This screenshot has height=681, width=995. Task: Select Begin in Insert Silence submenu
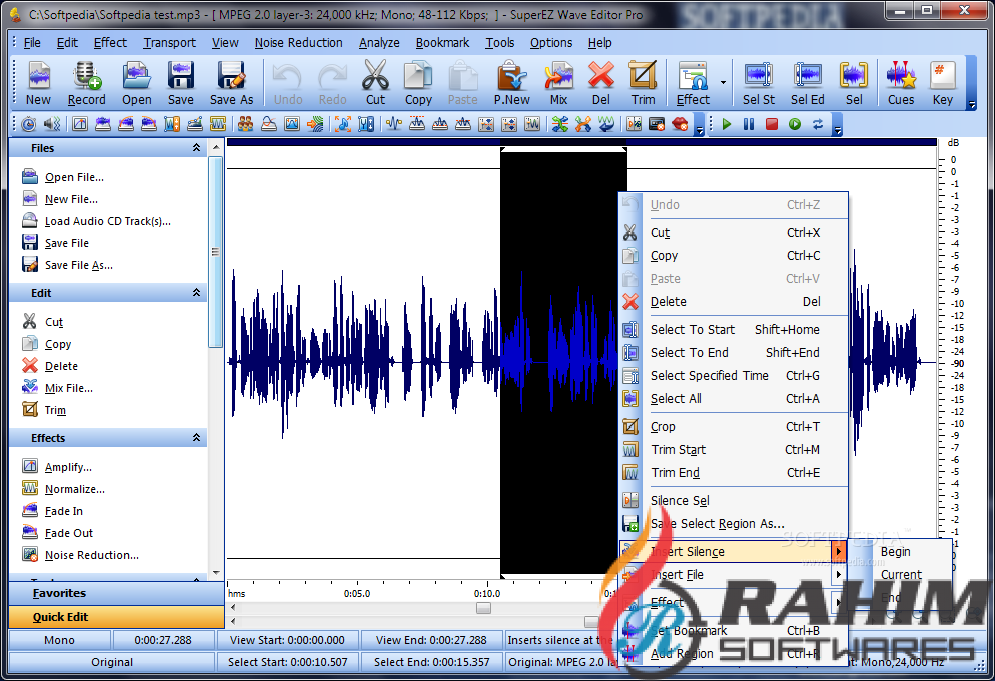pyautogui.click(x=895, y=551)
